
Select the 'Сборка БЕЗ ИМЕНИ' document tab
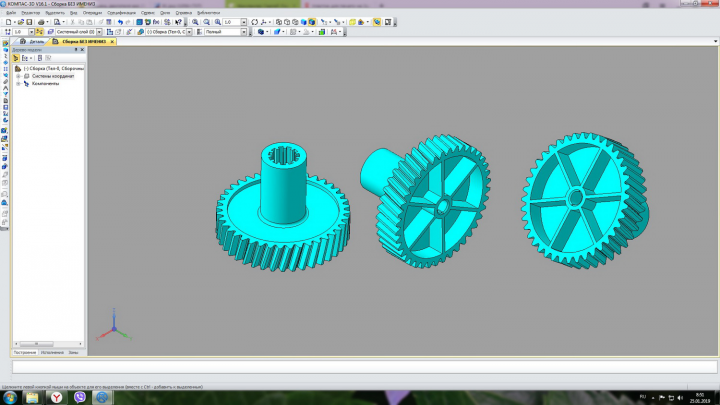point(84,42)
